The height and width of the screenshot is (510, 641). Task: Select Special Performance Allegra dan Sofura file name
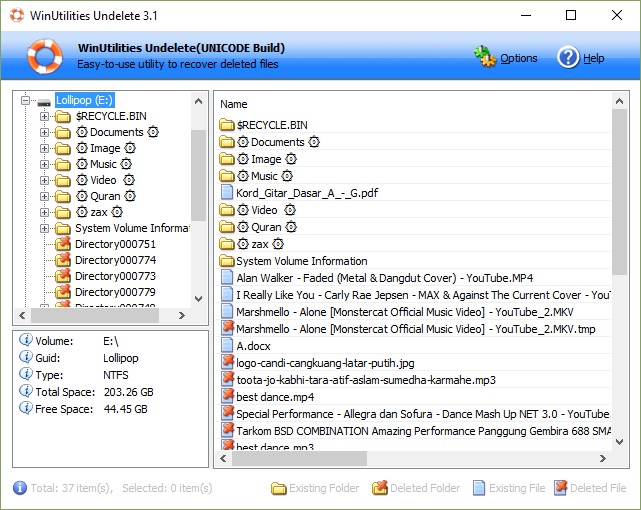[423, 414]
